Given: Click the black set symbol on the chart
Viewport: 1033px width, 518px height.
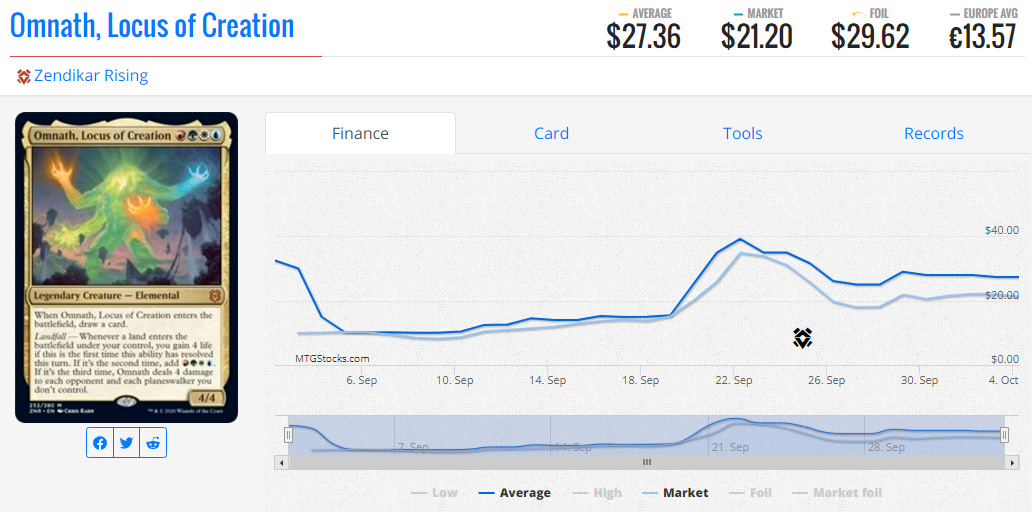Looking at the screenshot, I should tap(802, 338).
